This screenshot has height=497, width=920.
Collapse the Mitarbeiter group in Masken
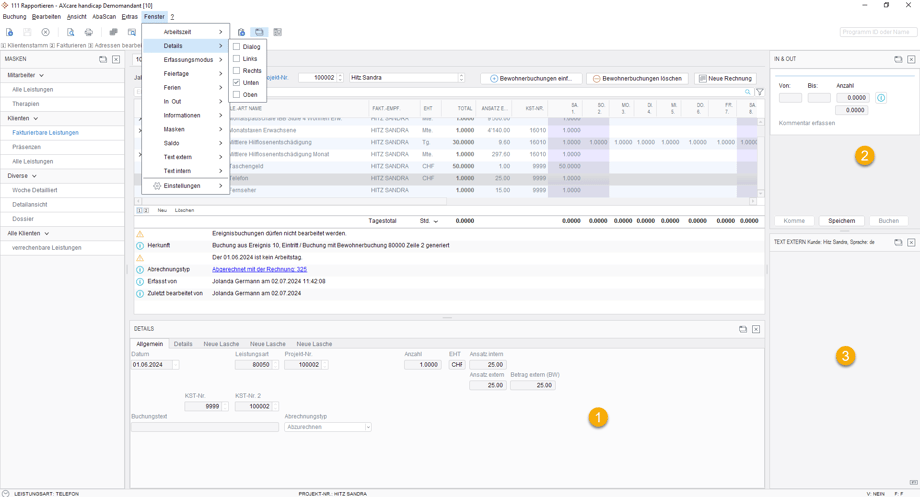(x=41, y=76)
